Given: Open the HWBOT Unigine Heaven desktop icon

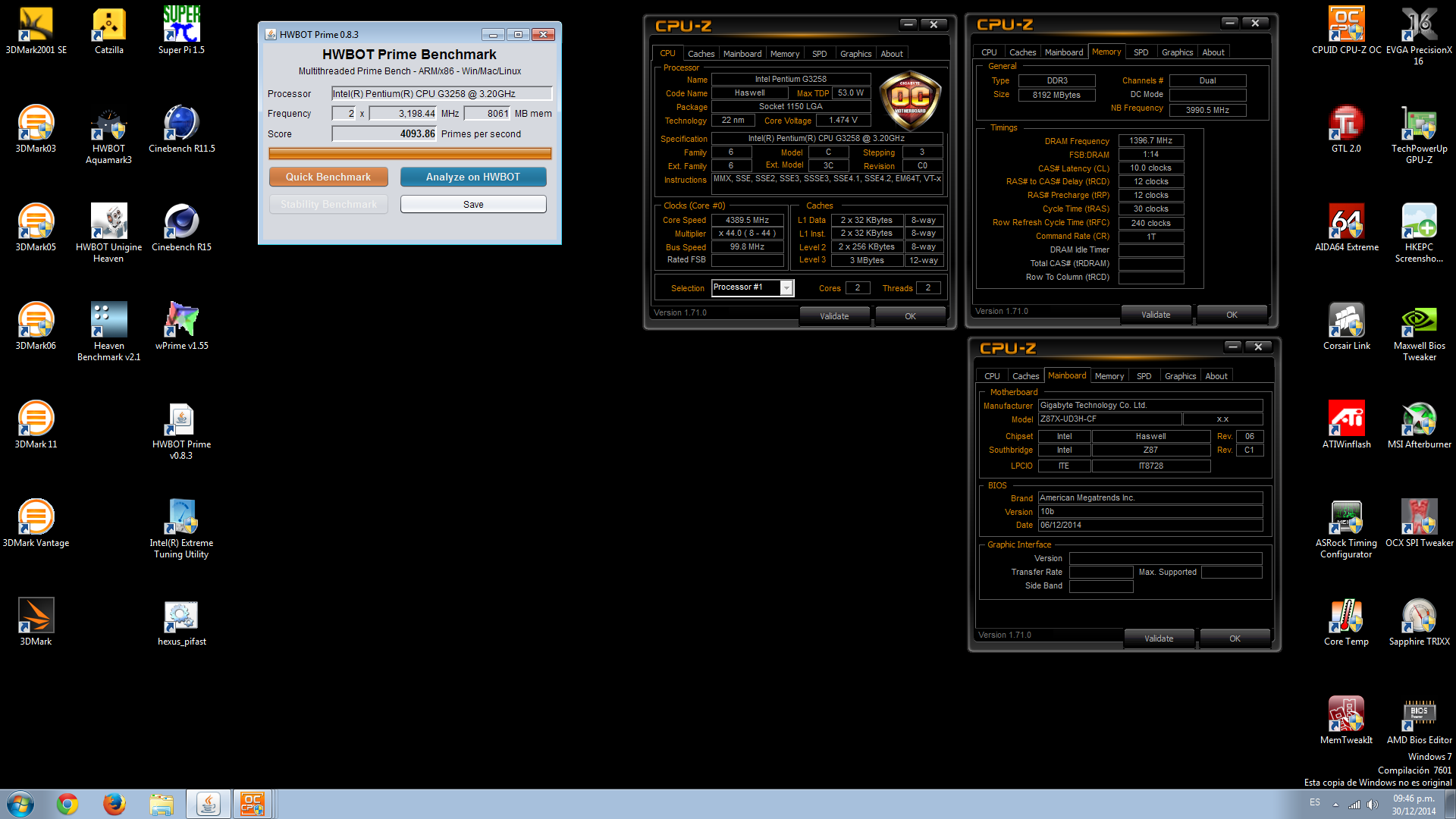Looking at the screenshot, I should point(109,234).
